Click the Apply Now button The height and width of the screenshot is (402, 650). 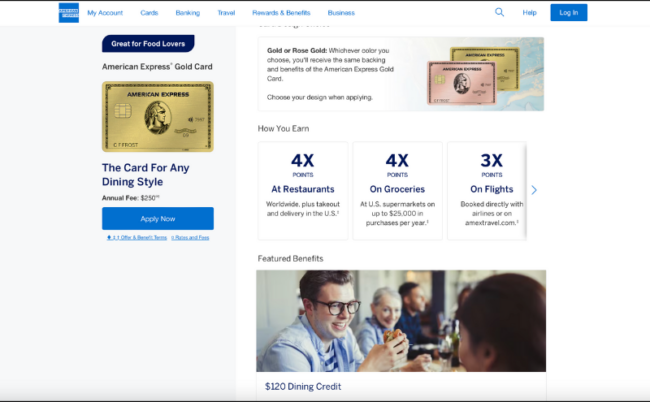point(157,218)
